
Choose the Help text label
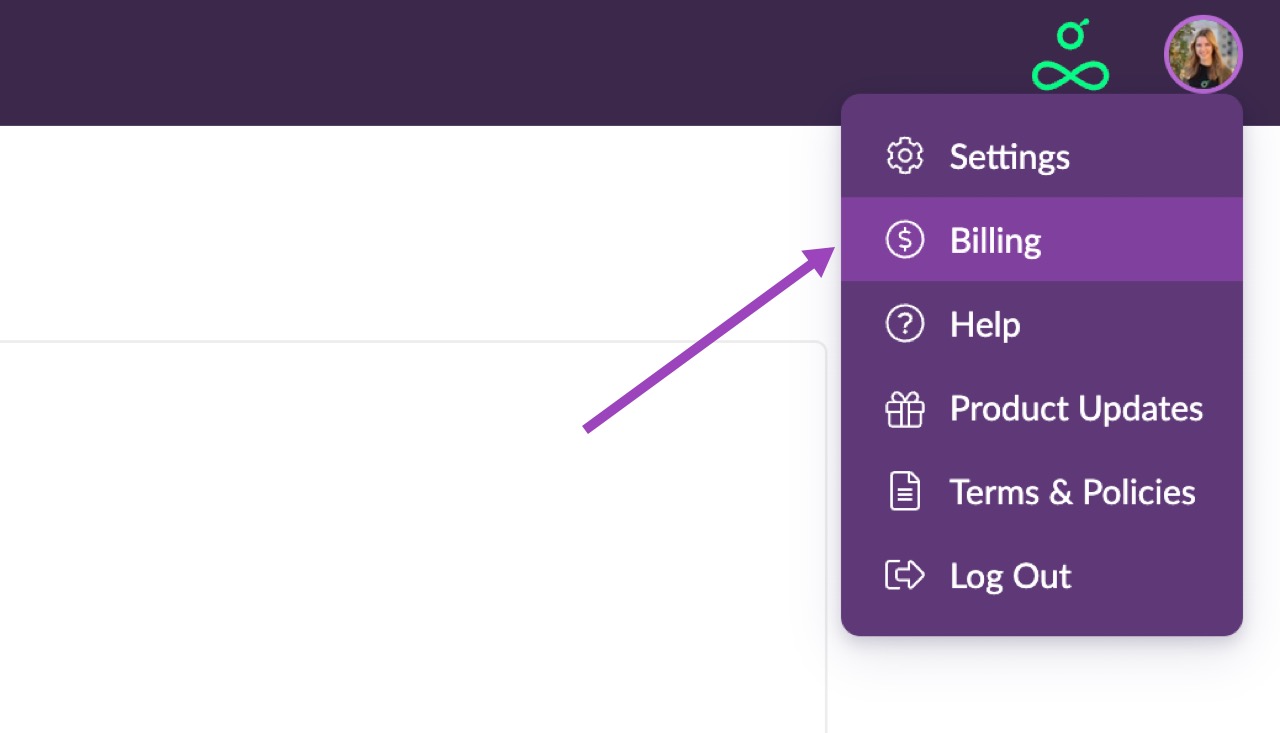coord(985,324)
